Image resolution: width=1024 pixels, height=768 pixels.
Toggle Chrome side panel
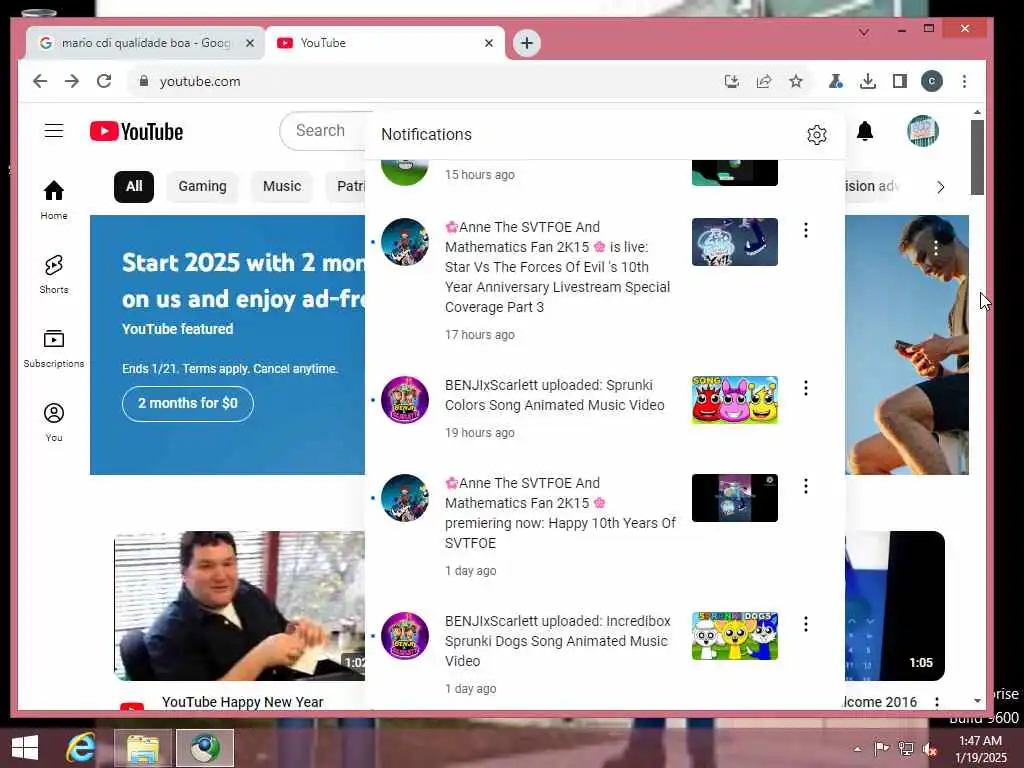pos(899,81)
